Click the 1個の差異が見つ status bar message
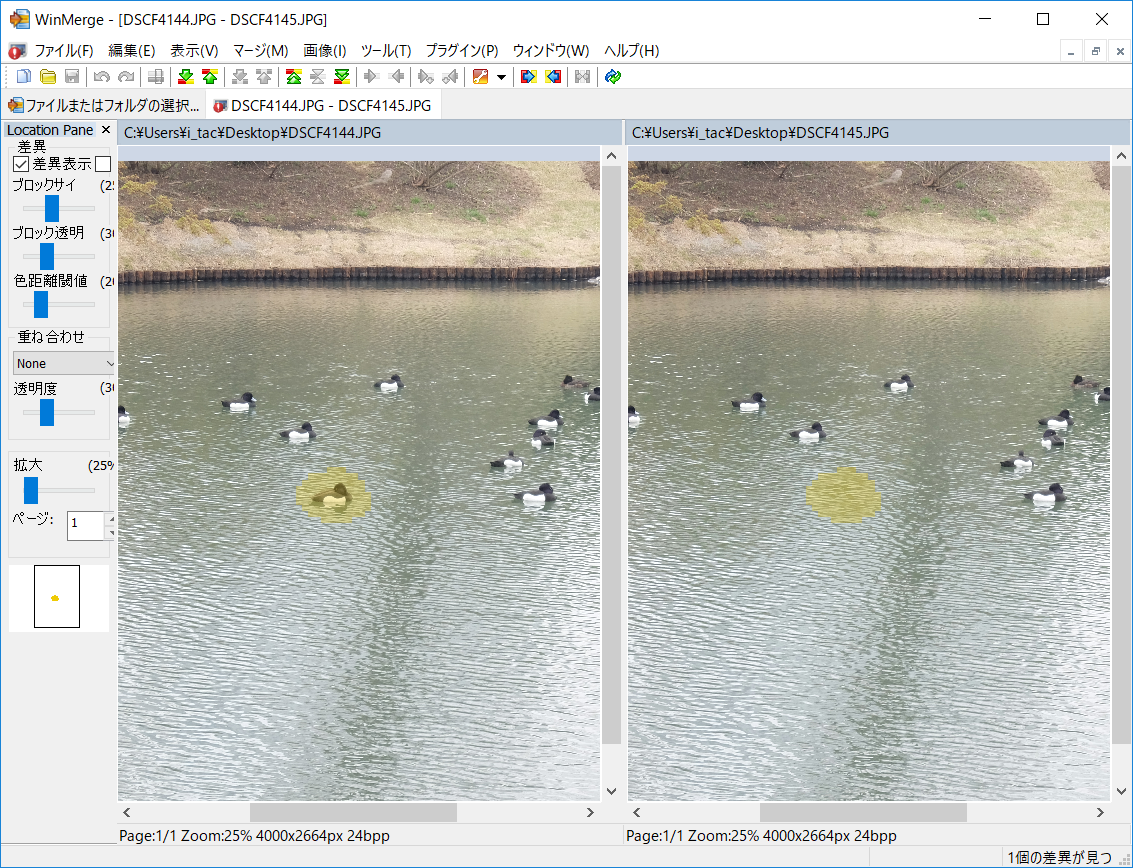Viewport: 1133px width, 868px height. pyautogui.click(x=1060, y=858)
